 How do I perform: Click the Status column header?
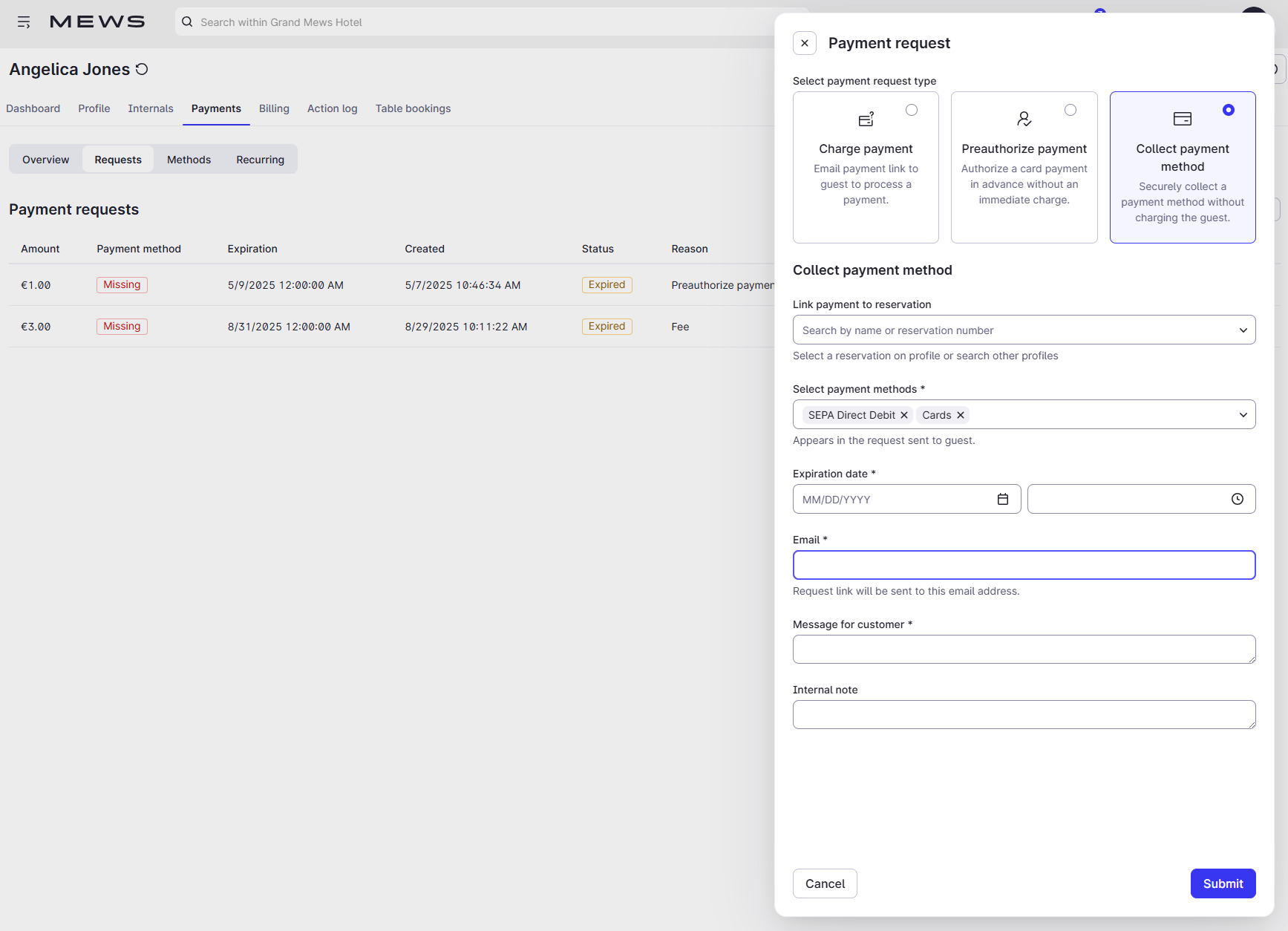pos(598,249)
